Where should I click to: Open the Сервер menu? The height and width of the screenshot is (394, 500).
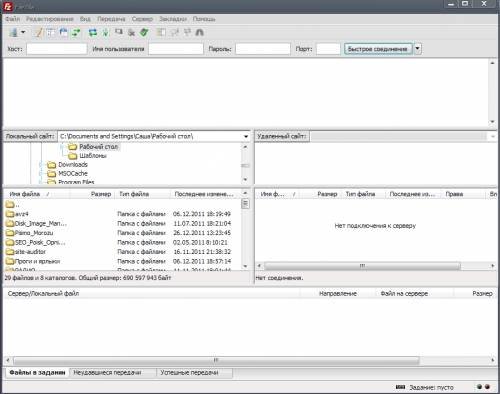(x=142, y=19)
